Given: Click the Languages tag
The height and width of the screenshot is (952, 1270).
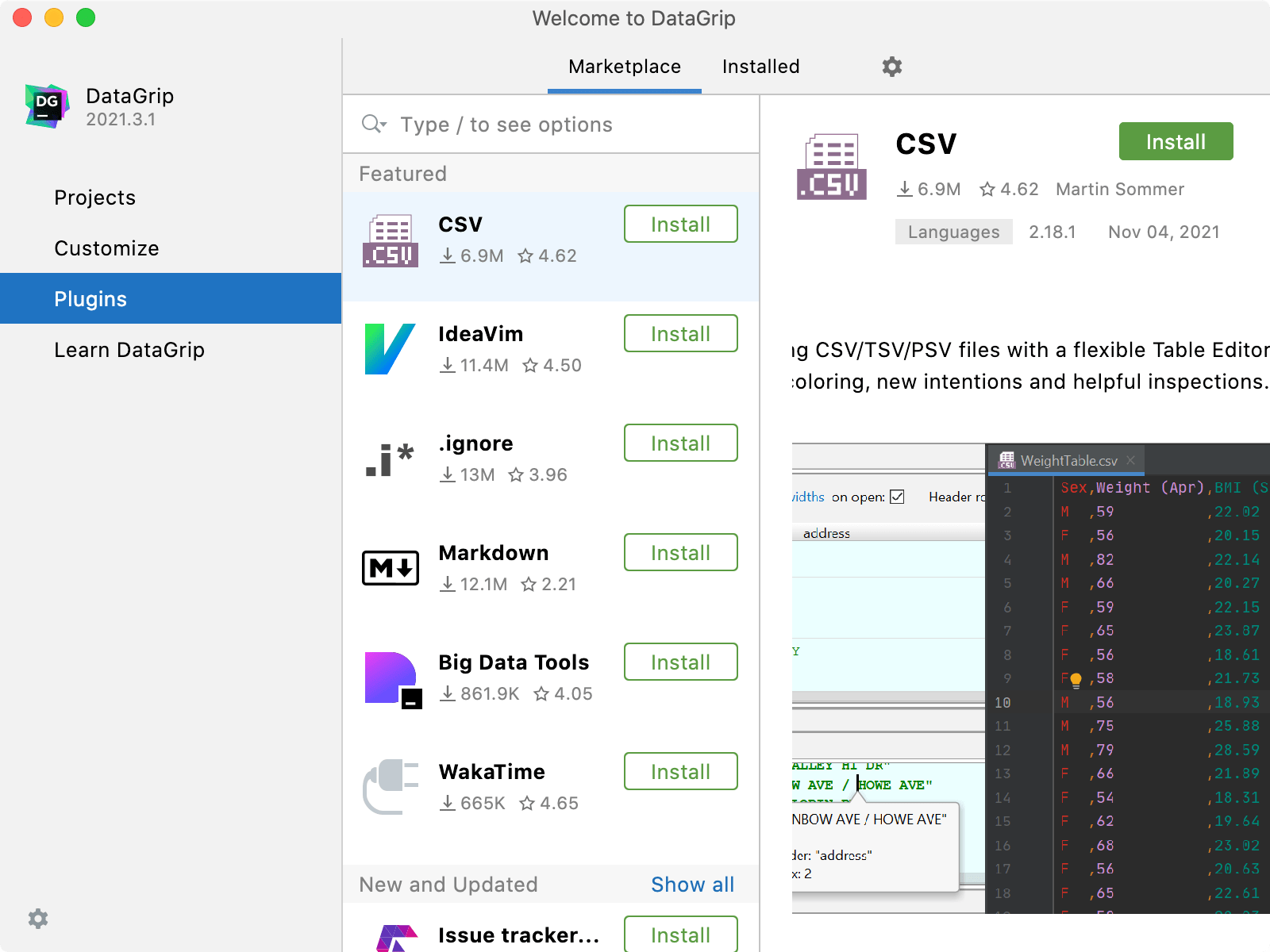Looking at the screenshot, I should click(953, 232).
